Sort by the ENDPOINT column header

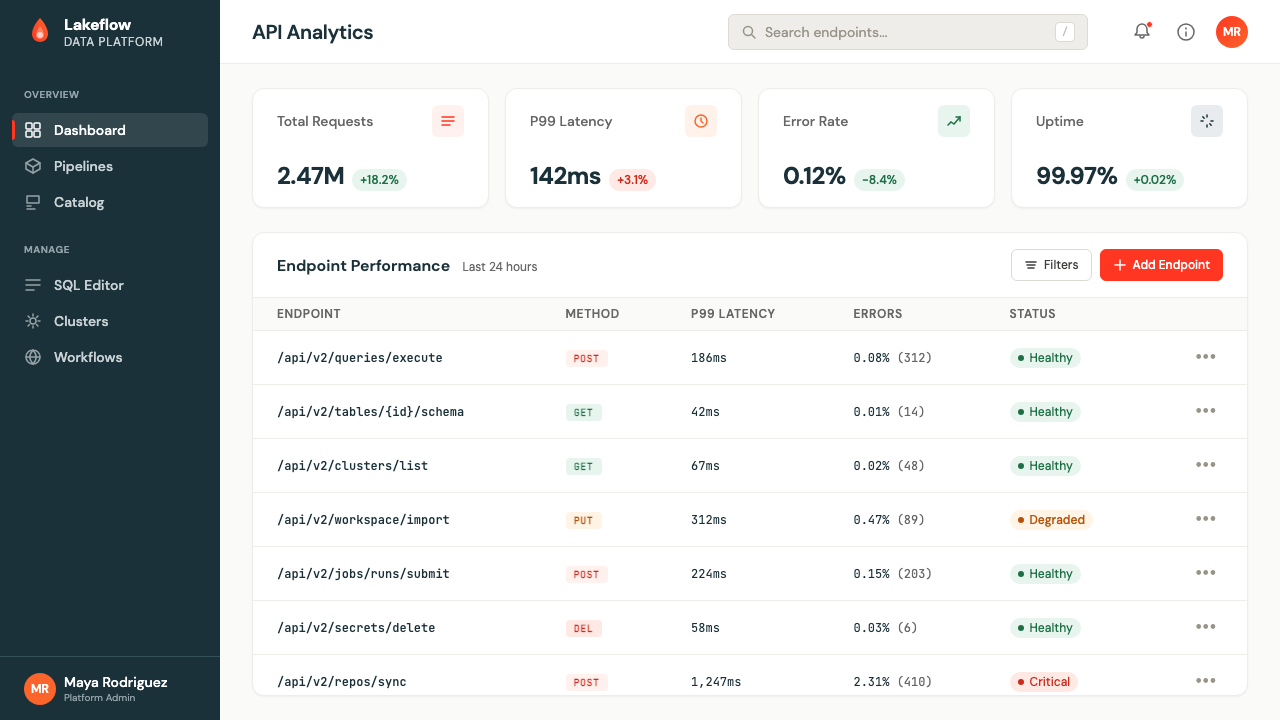pos(309,314)
